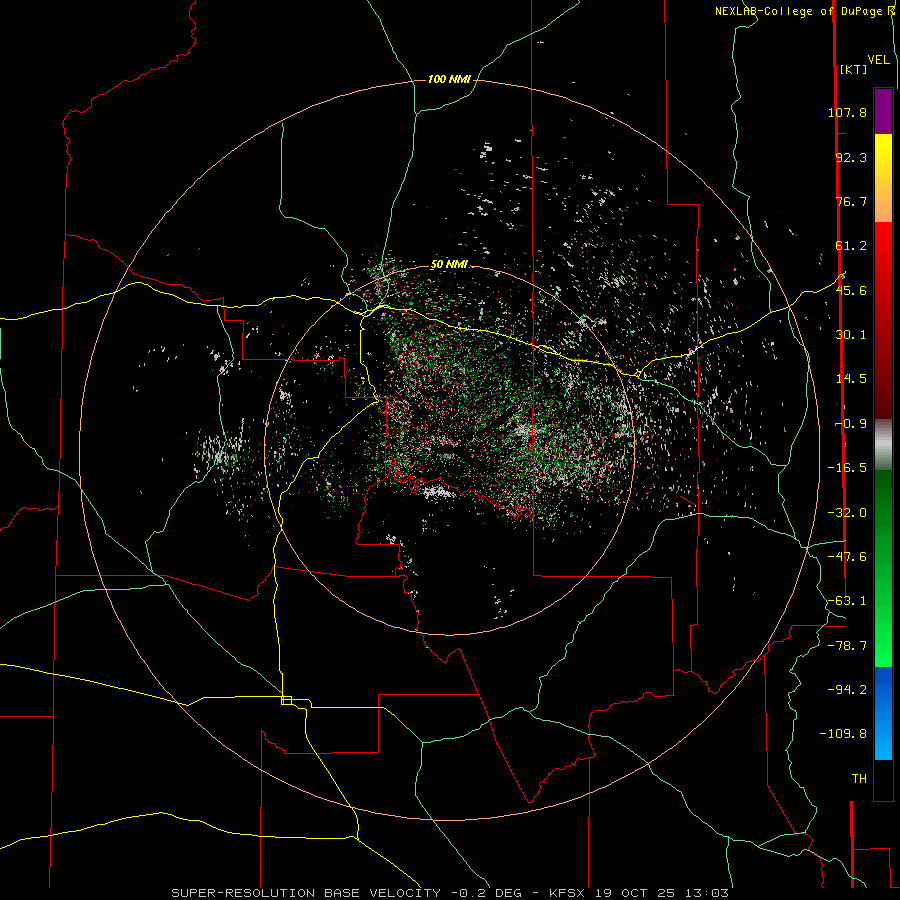Click the -32.0 legend value
Screen dimensions: 900x900
(847, 513)
